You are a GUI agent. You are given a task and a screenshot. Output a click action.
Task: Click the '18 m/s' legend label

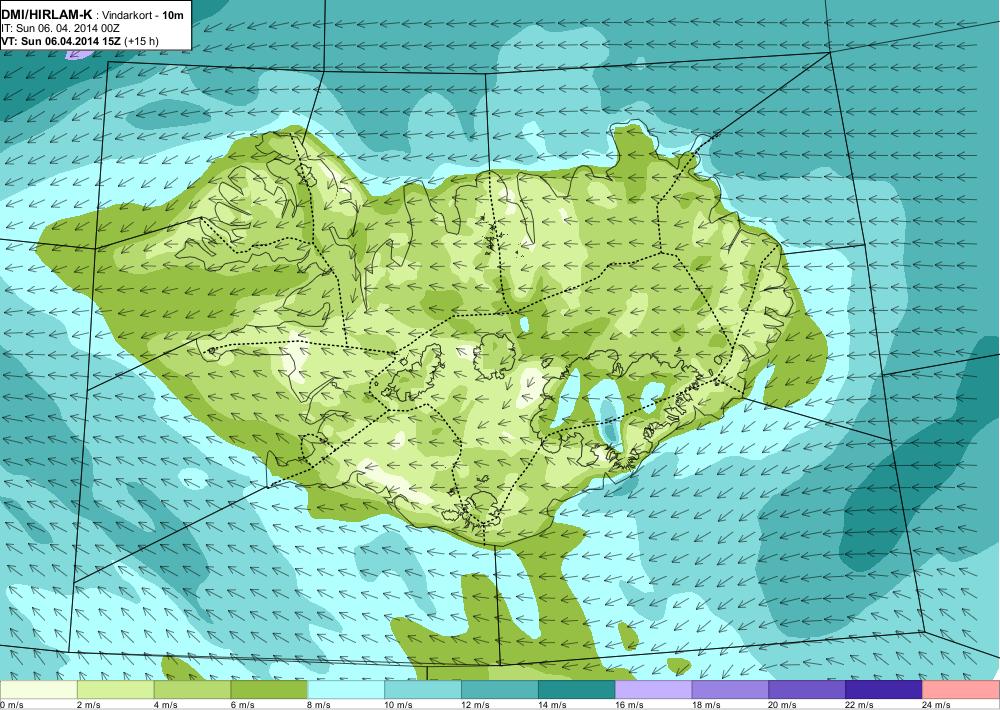[706, 705]
